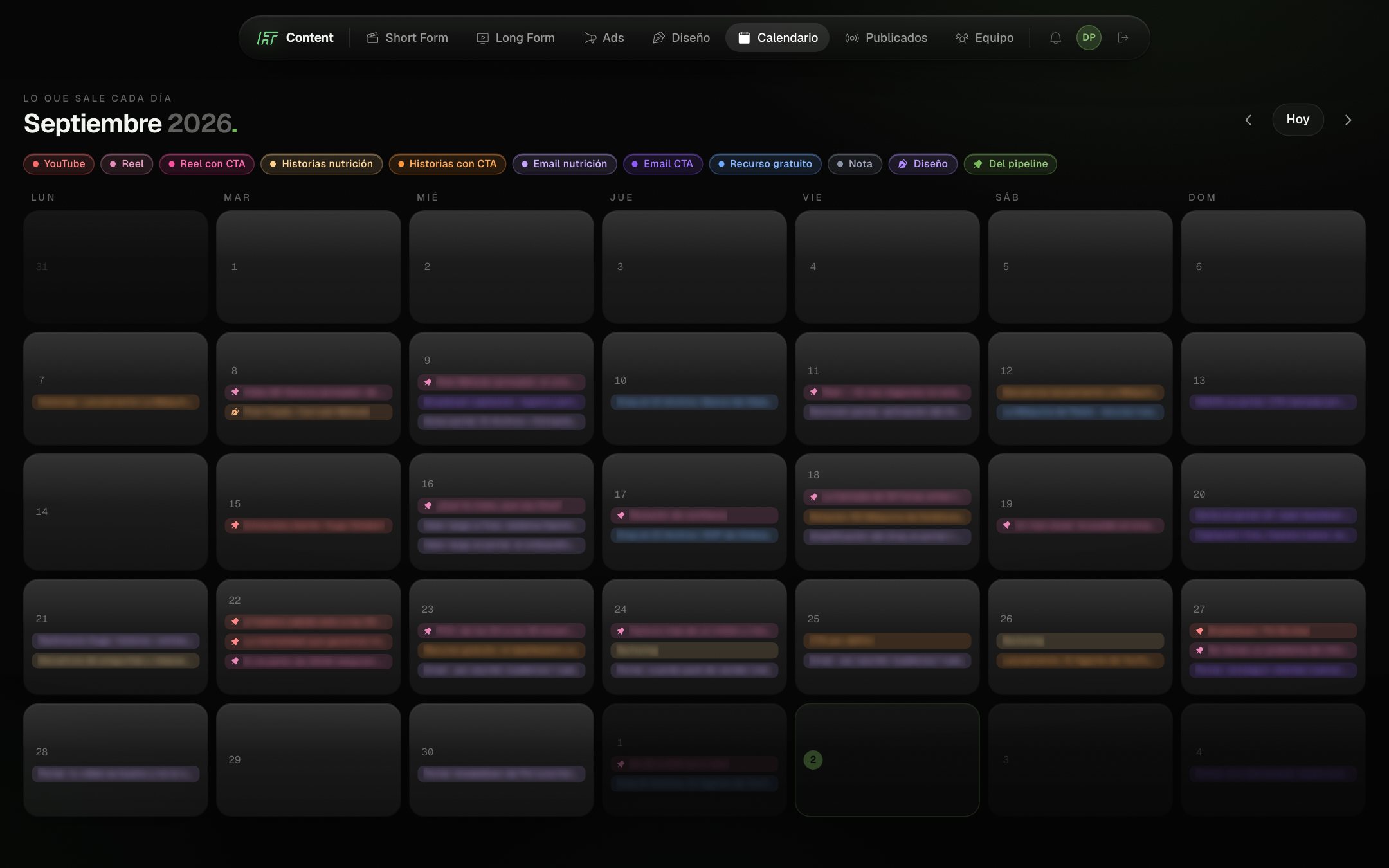
Task: Toggle the Reel con CTA filter
Action: tap(206, 164)
